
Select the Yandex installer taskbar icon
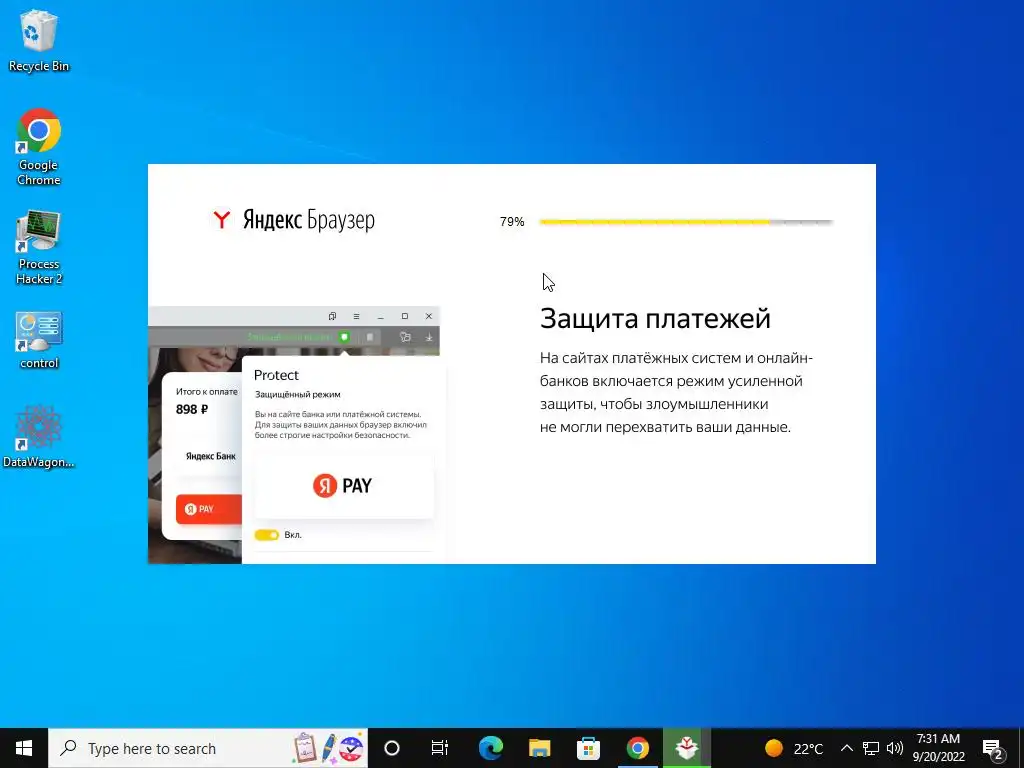pos(686,748)
